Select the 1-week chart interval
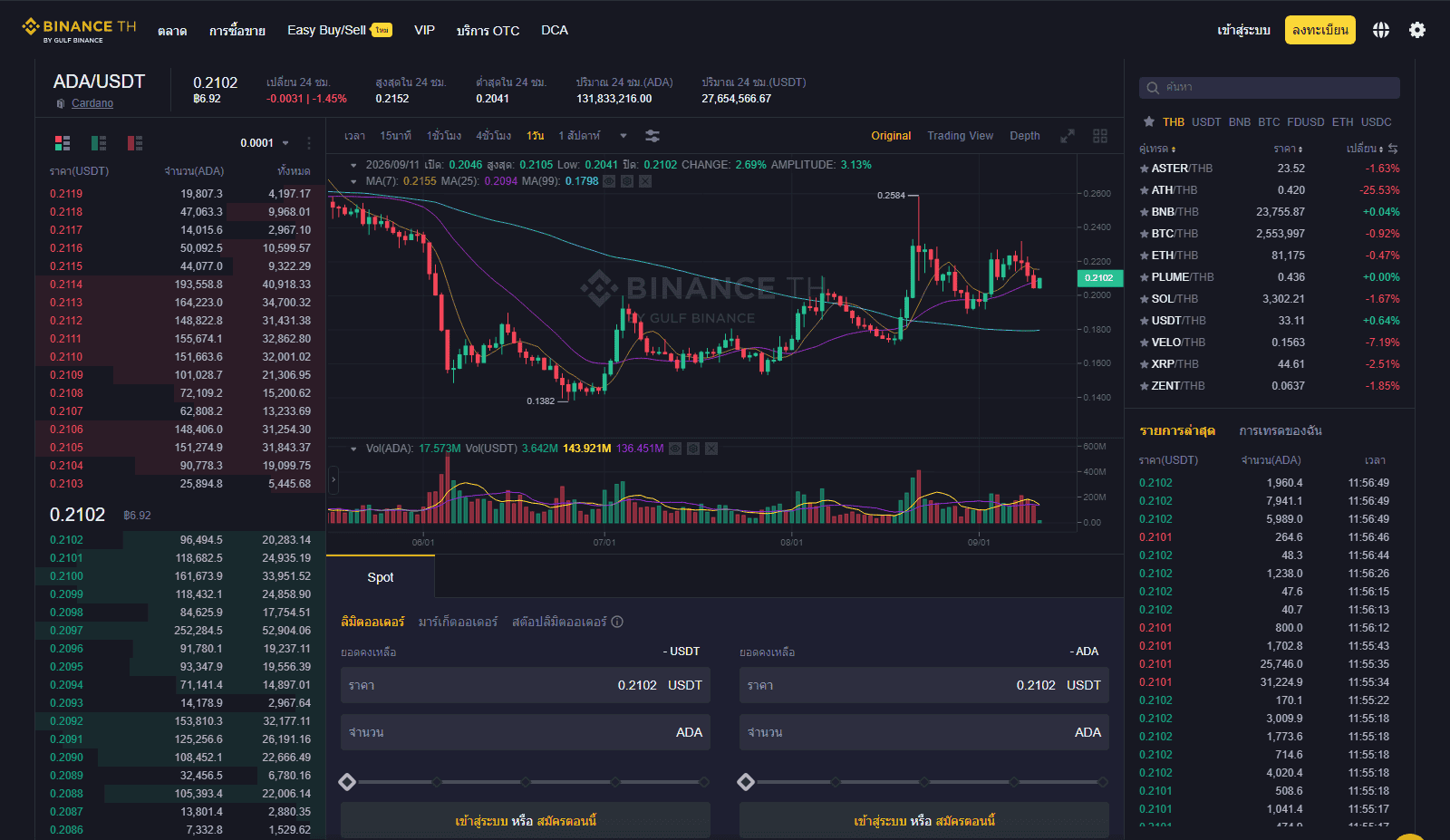 [579, 136]
